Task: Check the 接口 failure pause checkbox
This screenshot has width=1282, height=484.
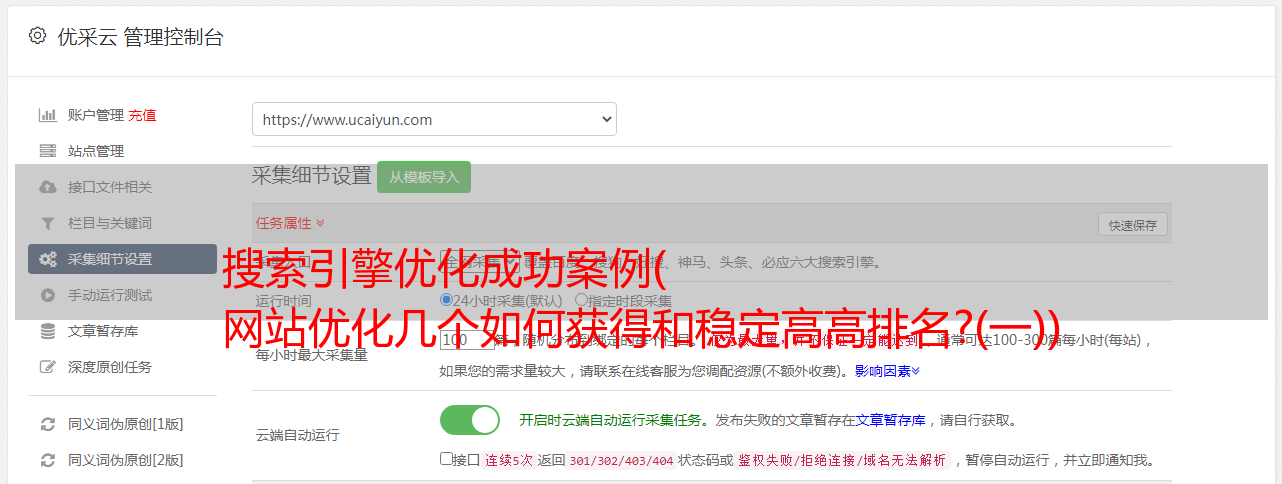Action: pos(446,459)
